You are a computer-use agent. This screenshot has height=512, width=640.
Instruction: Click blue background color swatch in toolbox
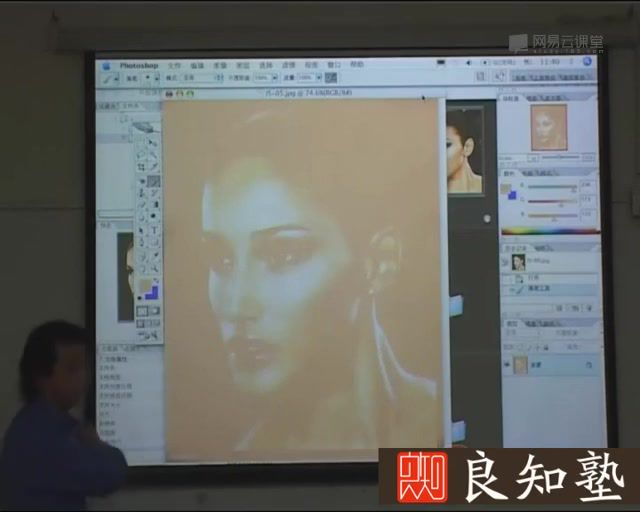(x=153, y=293)
